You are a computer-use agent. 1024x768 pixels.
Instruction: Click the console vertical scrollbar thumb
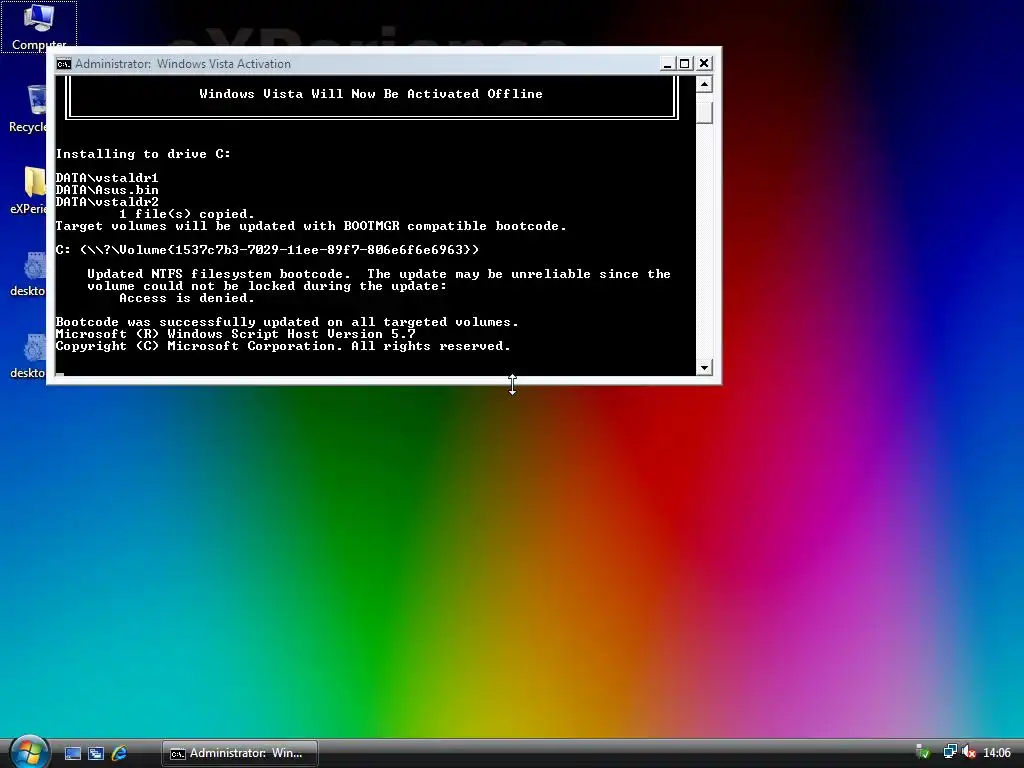point(704,112)
